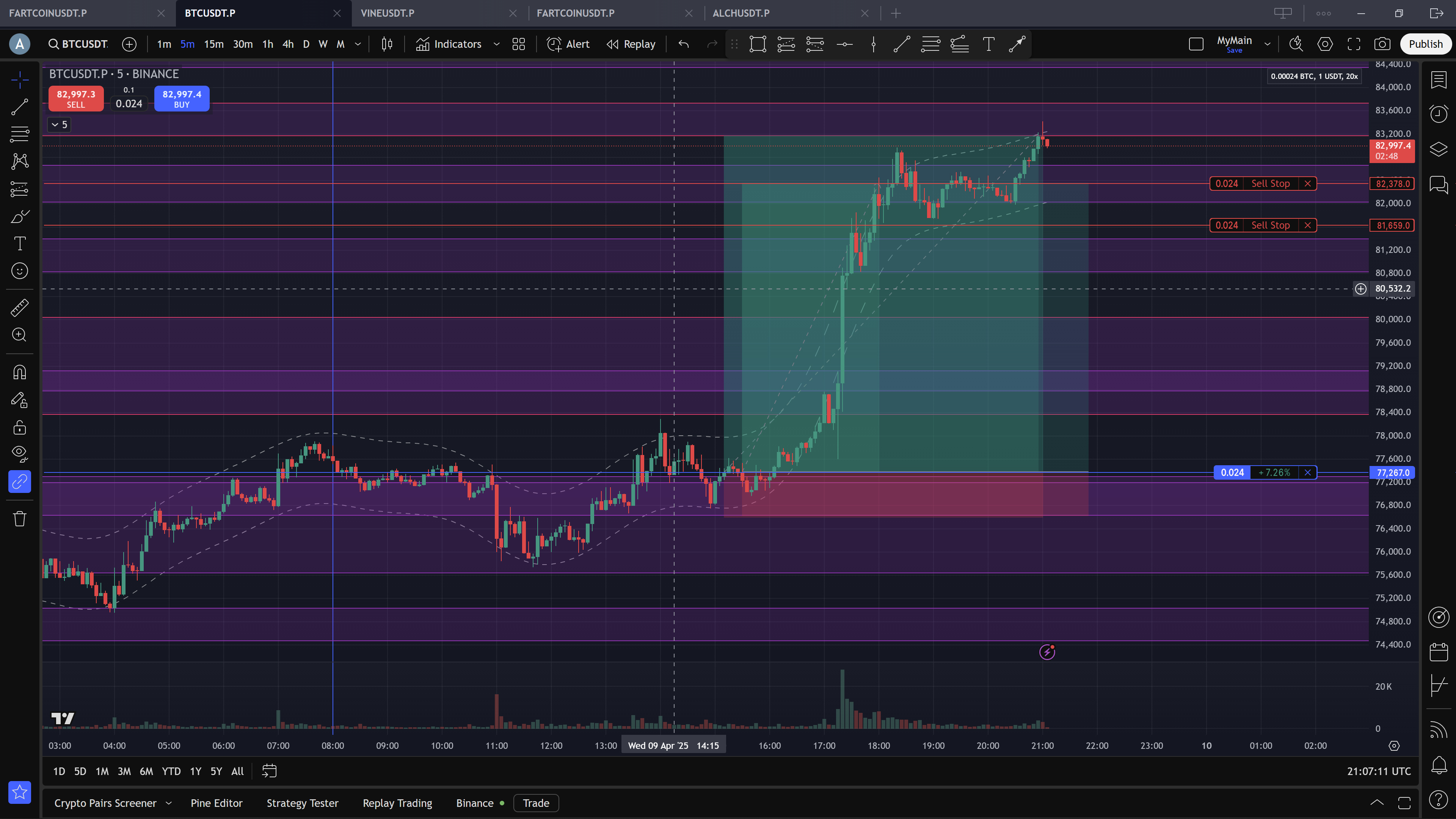1456x819 pixels.
Task: Expand the timeframe interval dropdown arrow
Action: click(x=358, y=44)
